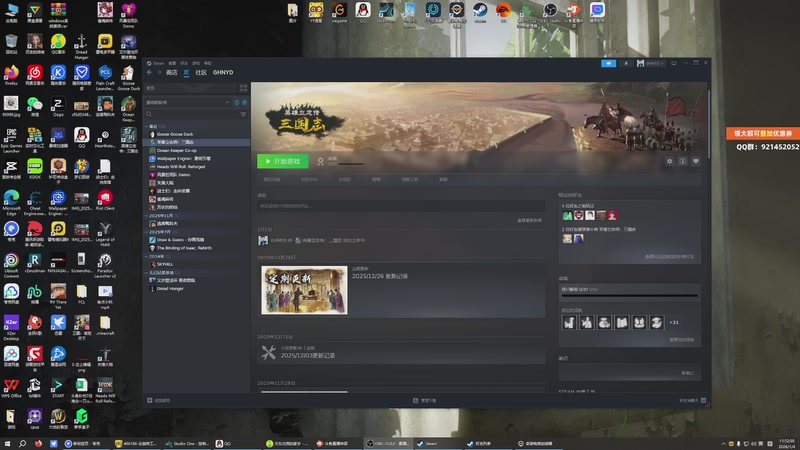This screenshot has height=450, width=800.
Task: Open EA app desktop shortcut
Action: pyautogui.click(x=504, y=12)
